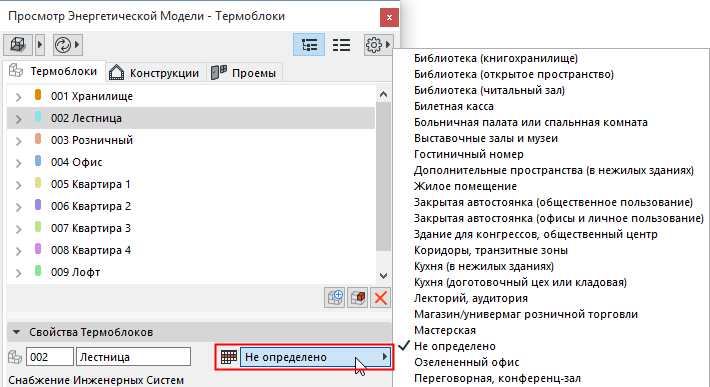The height and width of the screenshot is (387, 710).
Task: Click the 3D thermal block view icon
Action: [x=18, y=44]
